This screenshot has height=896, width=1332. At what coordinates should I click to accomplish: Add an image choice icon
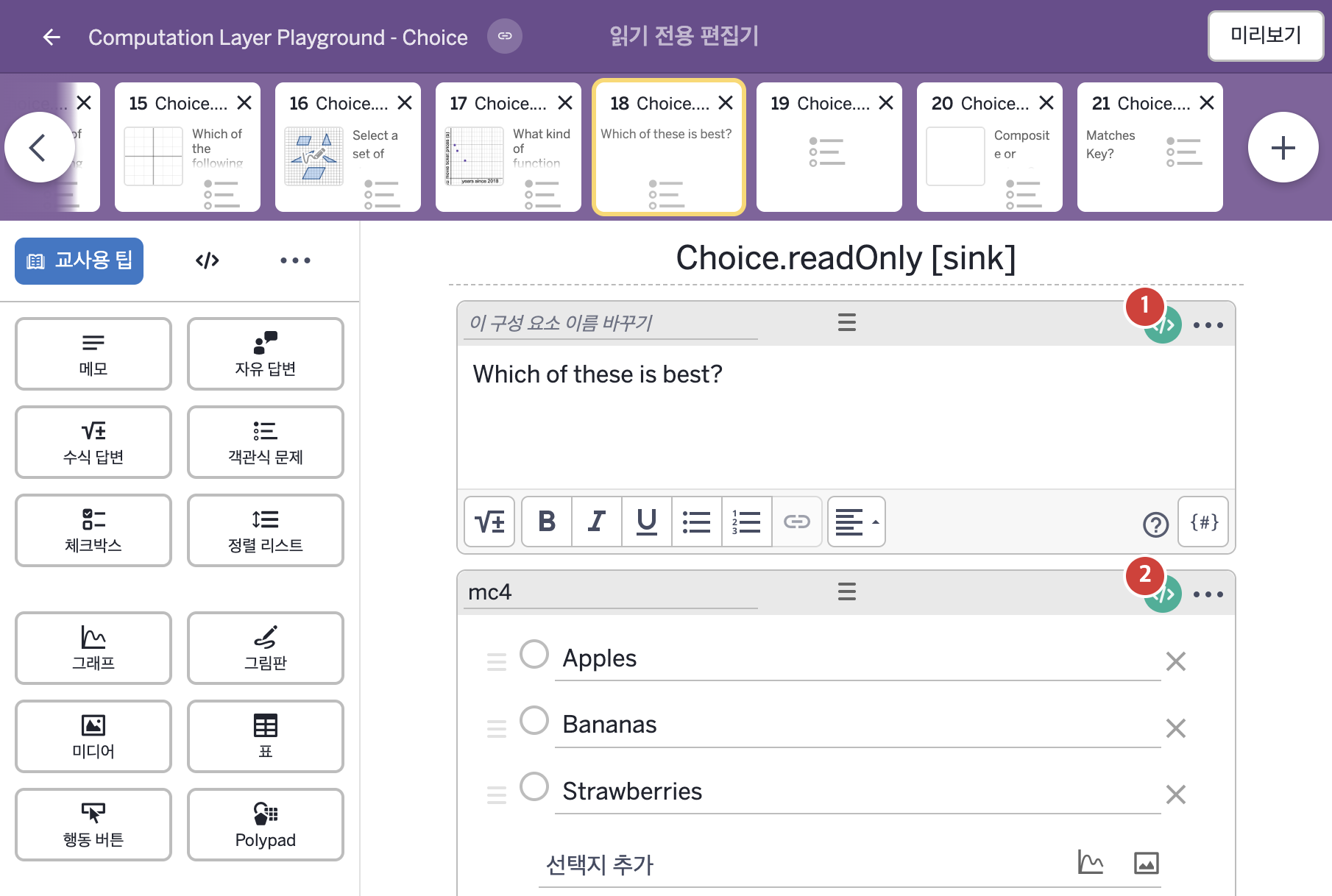pos(1147,863)
